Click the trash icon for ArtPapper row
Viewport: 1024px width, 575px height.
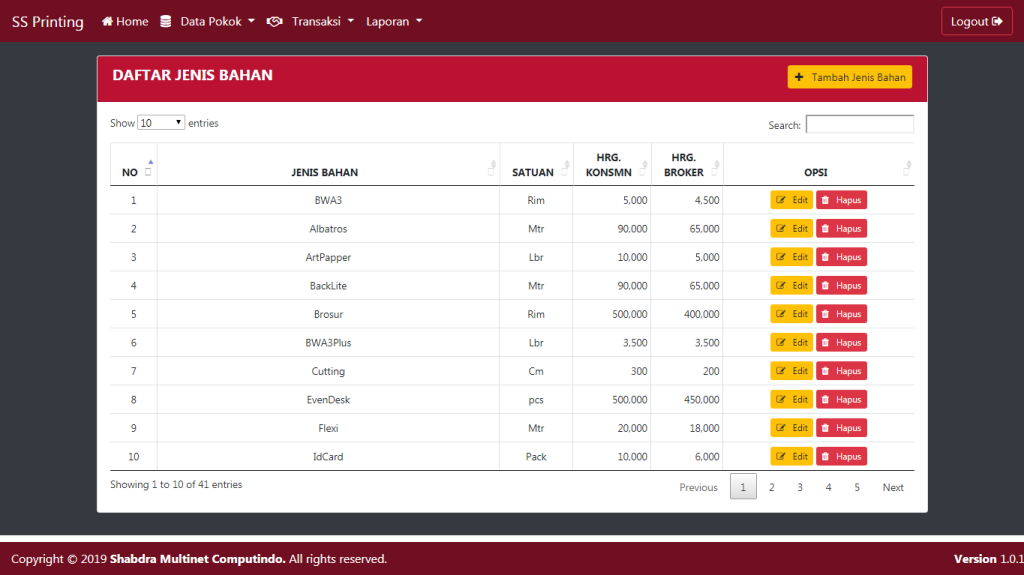tap(825, 257)
